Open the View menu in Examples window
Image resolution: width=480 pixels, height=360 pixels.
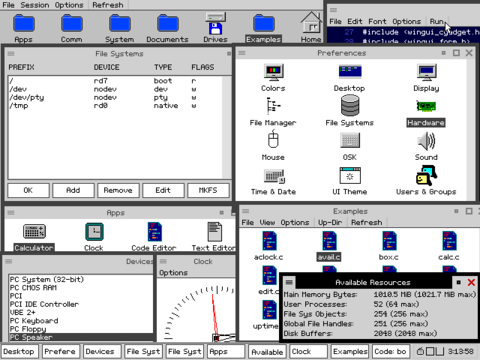267,222
